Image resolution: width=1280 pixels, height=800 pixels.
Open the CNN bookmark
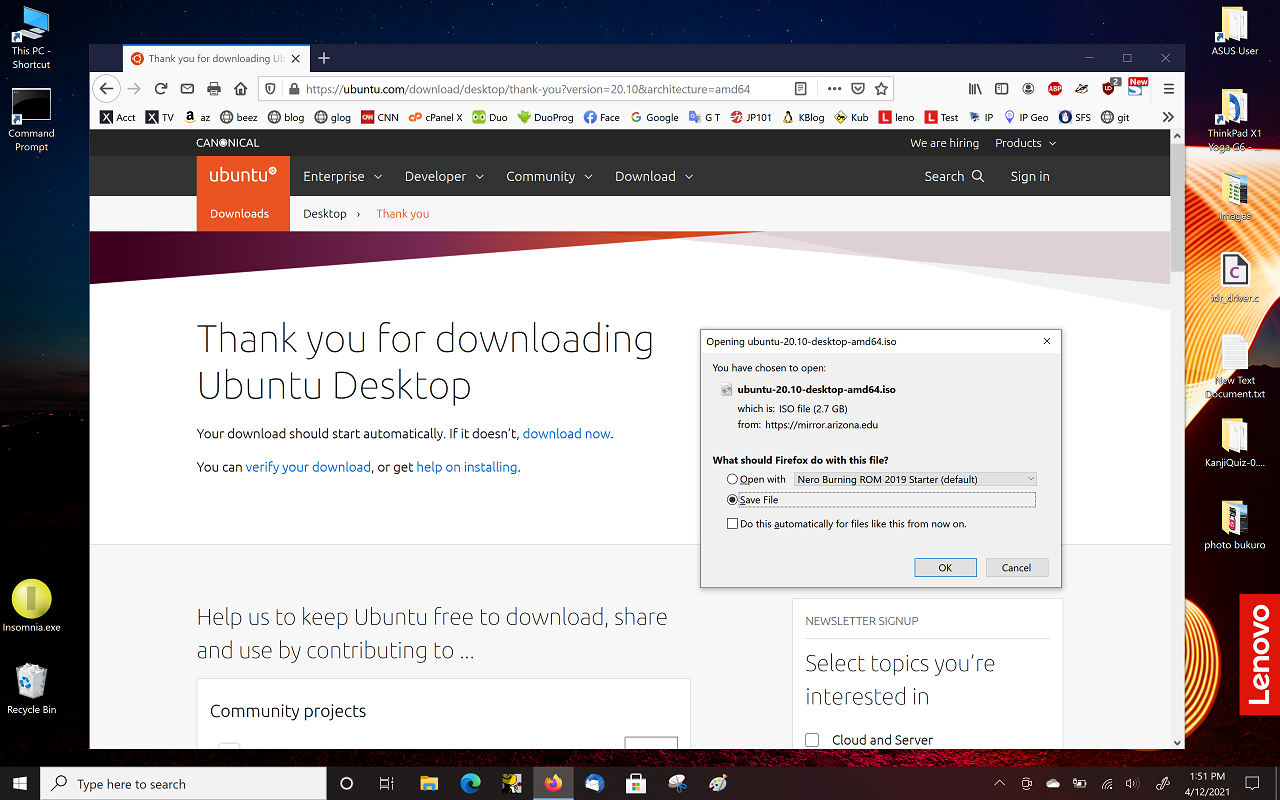380,117
